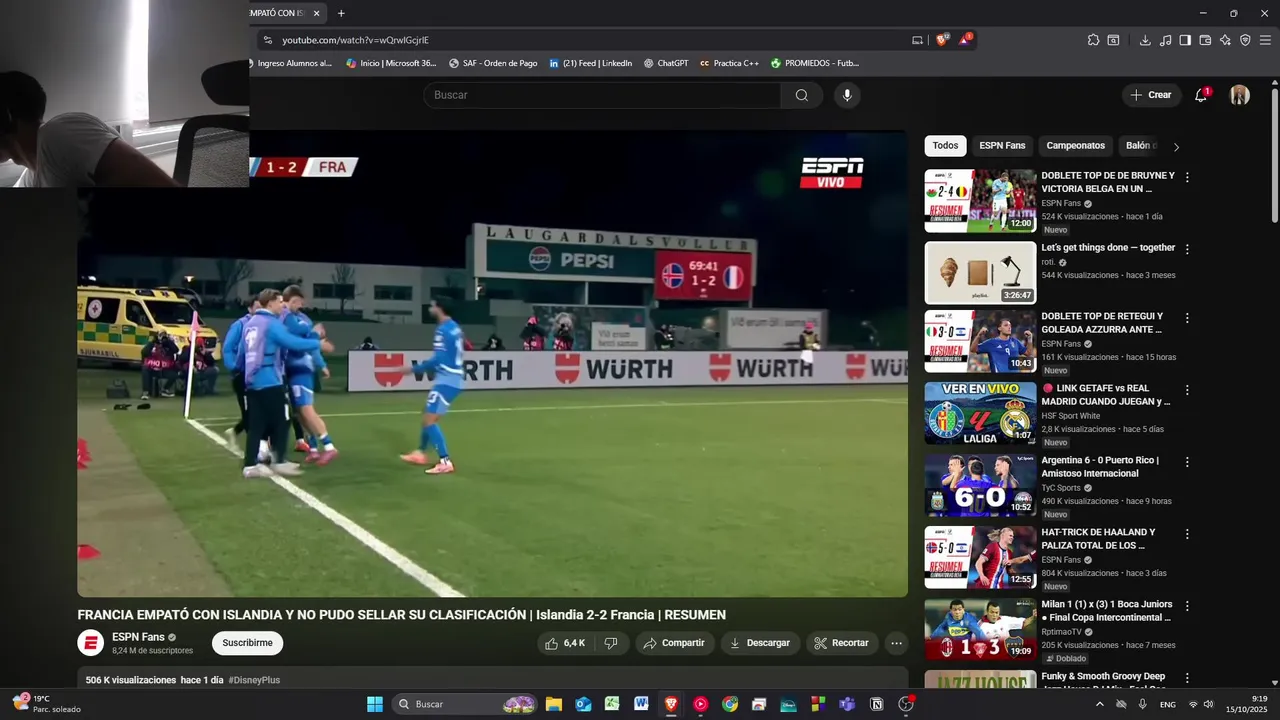Open Getafe vs Real Madrid video thumbnail

tap(980, 414)
